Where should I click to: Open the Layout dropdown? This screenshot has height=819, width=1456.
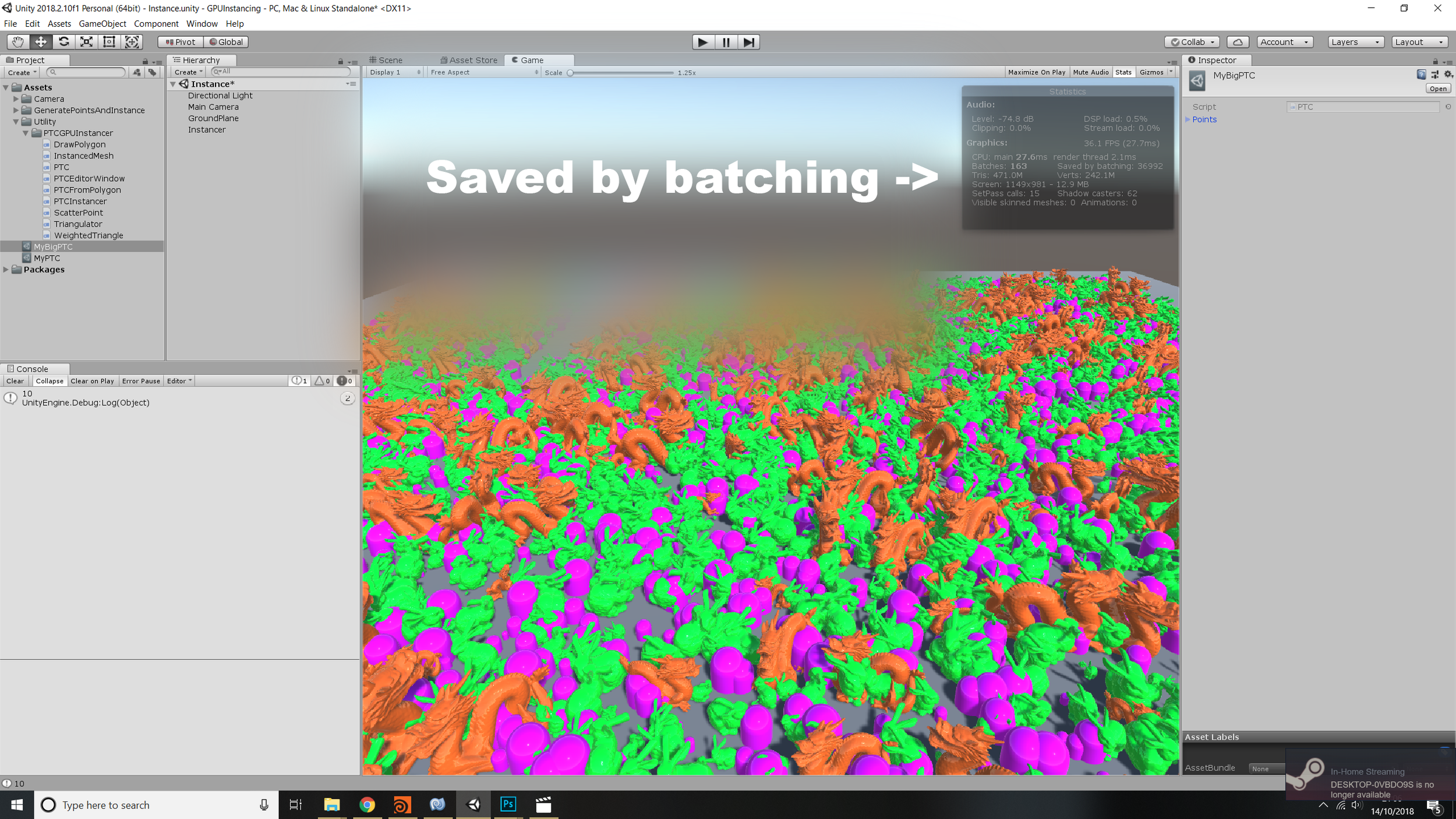(x=1420, y=42)
